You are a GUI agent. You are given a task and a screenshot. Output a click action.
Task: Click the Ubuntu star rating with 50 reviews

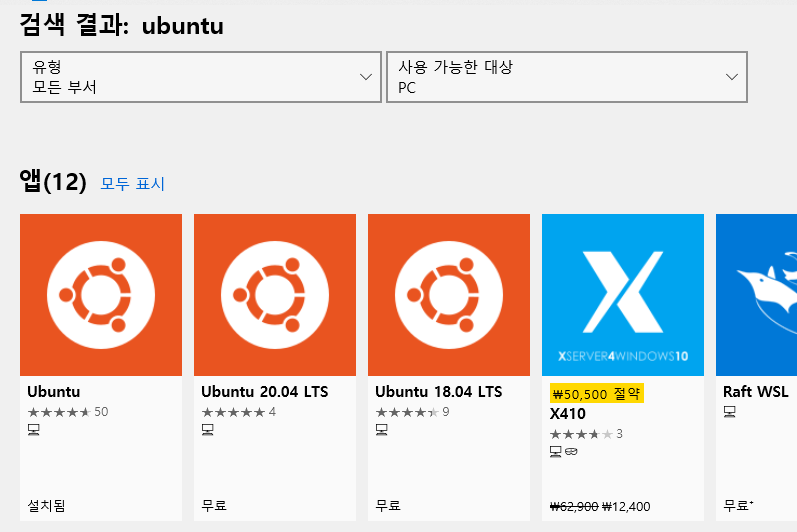(68, 412)
